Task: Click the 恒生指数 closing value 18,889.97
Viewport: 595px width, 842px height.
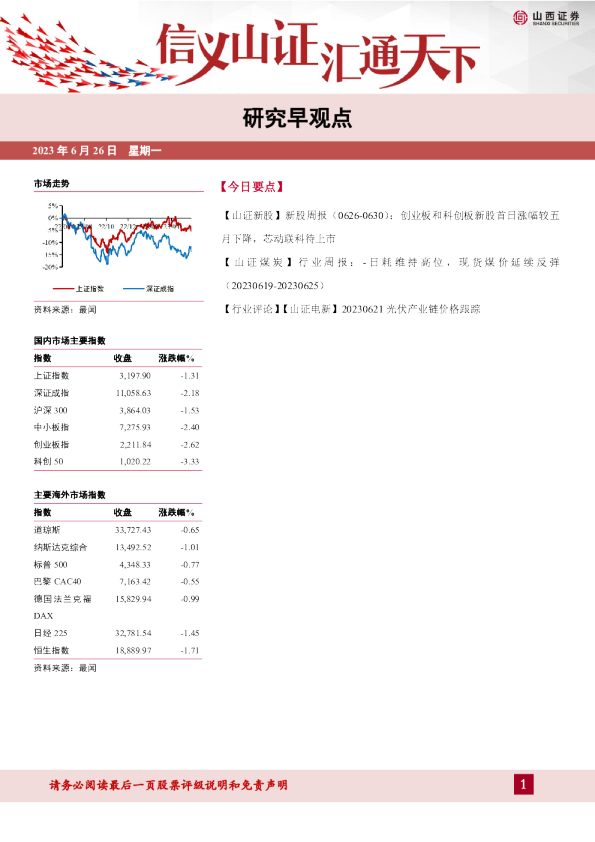Action: click(133, 650)
